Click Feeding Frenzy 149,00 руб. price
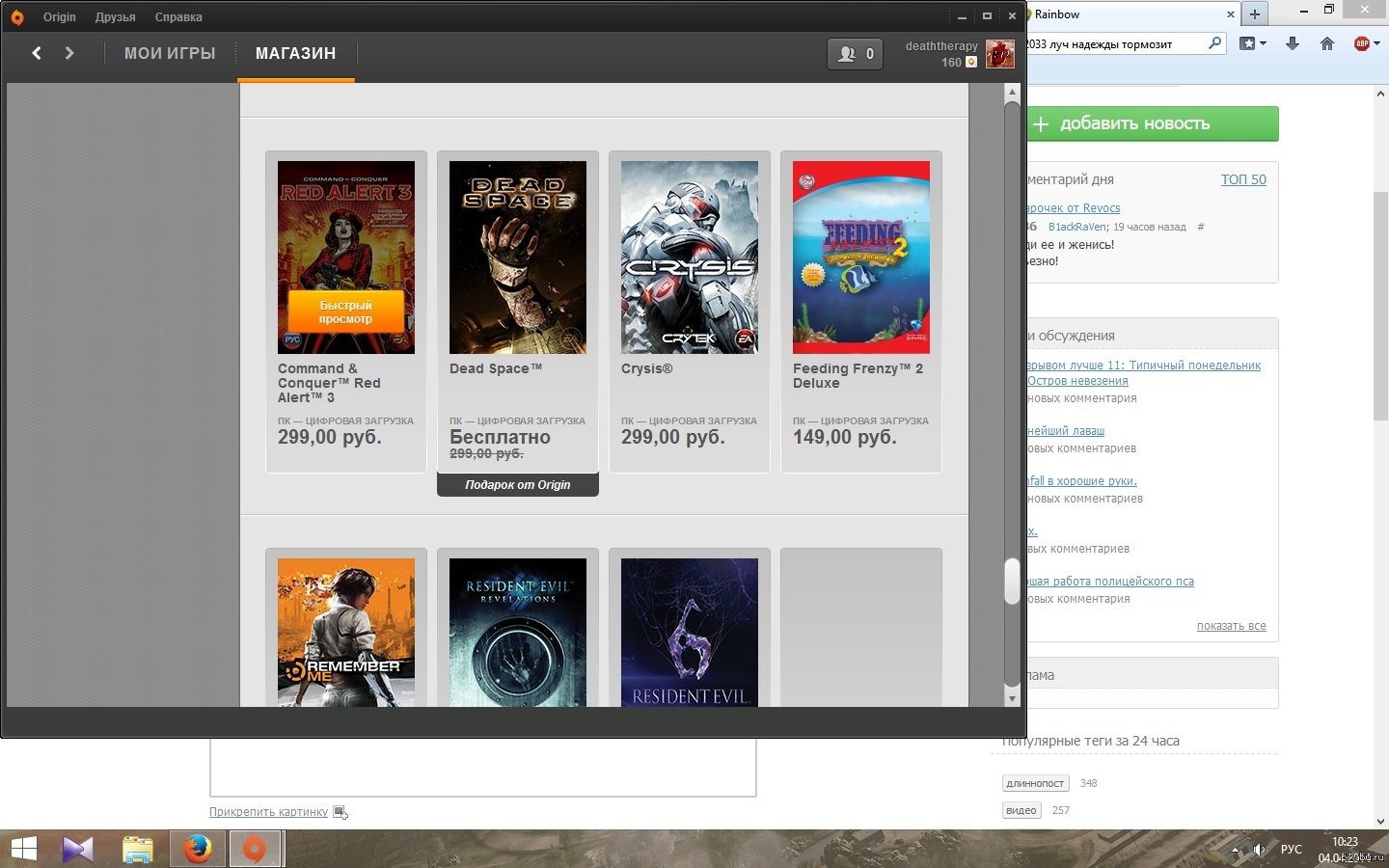Viewport: 1389px width, 868px height. (x=845, y=437)
